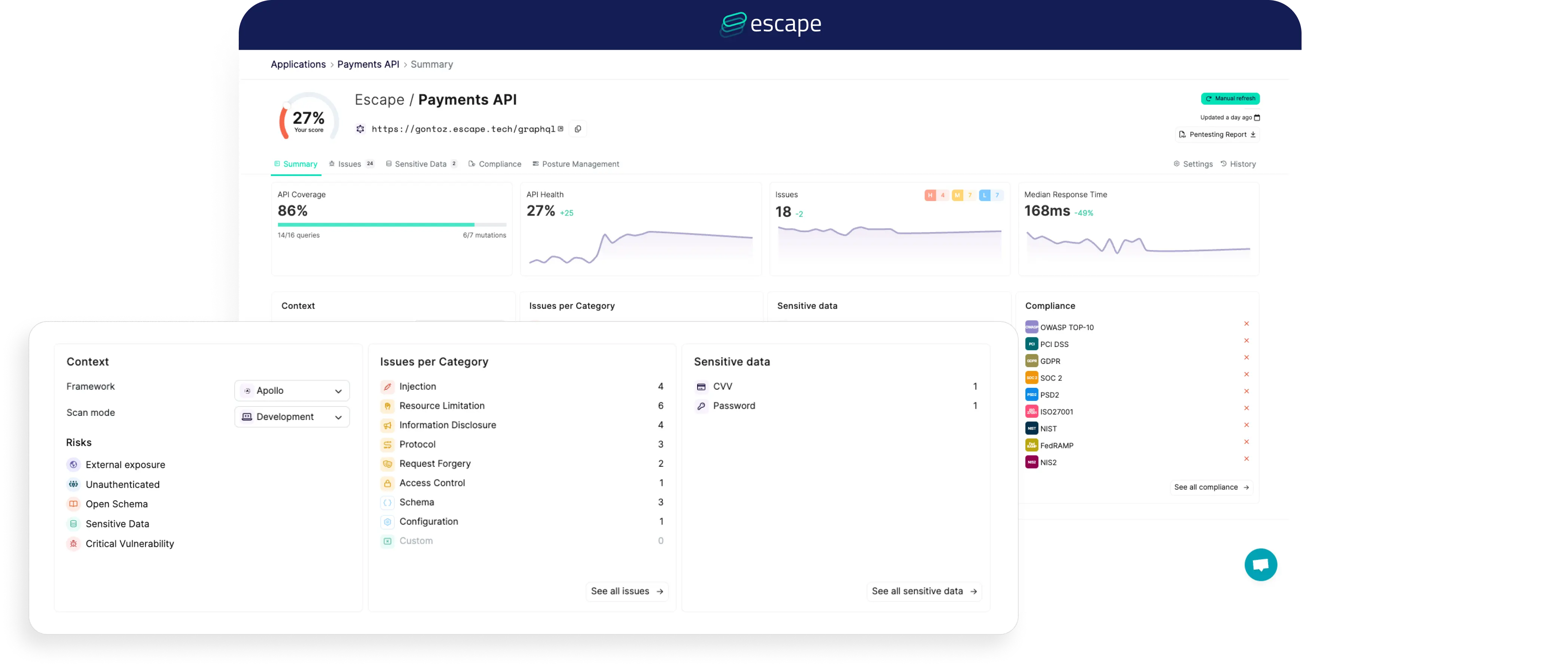Copy the GraphQL endpoint URL using the copy icon
This screenshot has width=1568, height=667.
click(x=577, y=129)
